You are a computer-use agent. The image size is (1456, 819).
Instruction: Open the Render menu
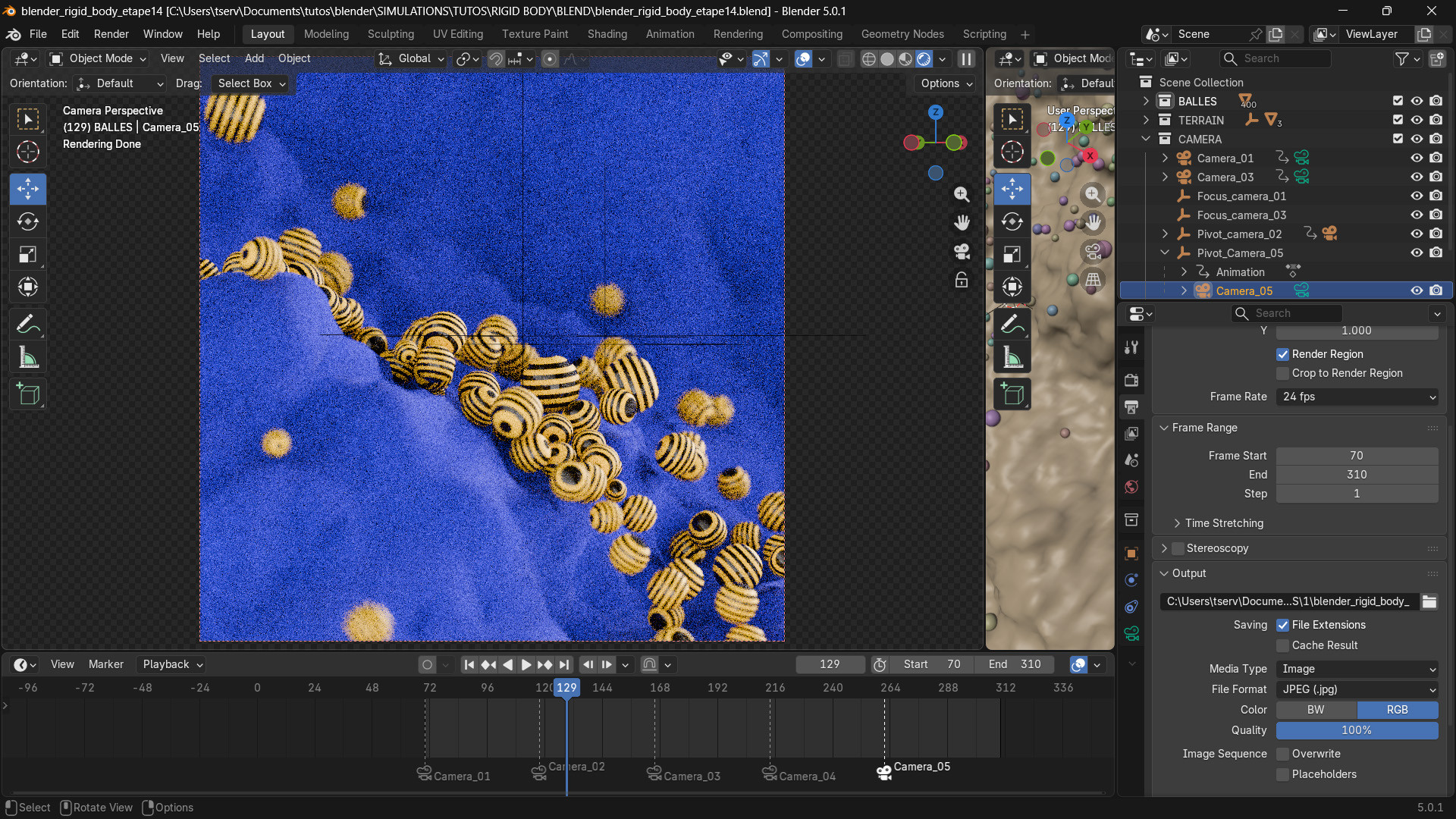[x=111, y=34]
